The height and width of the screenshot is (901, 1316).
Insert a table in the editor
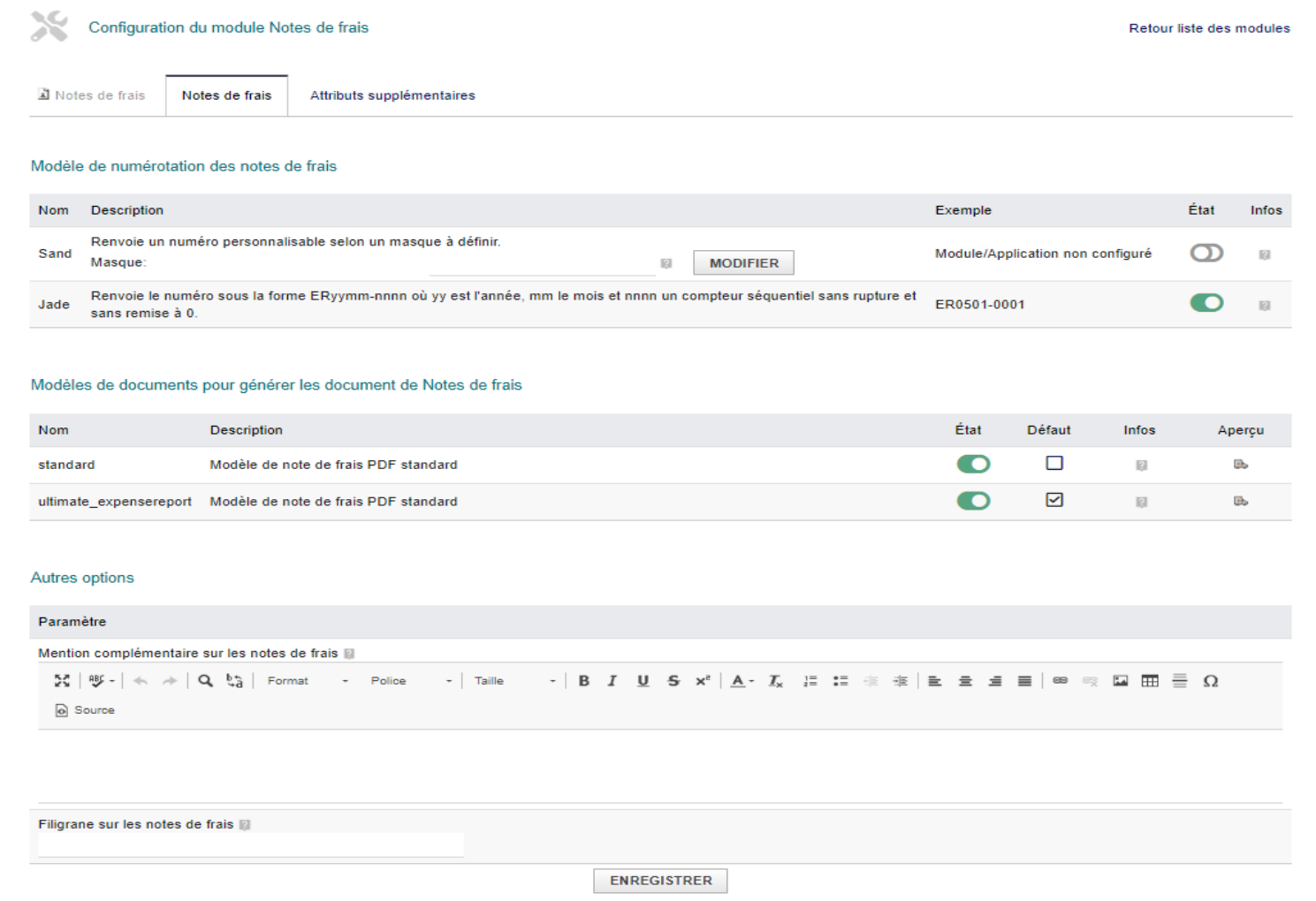1150,680
